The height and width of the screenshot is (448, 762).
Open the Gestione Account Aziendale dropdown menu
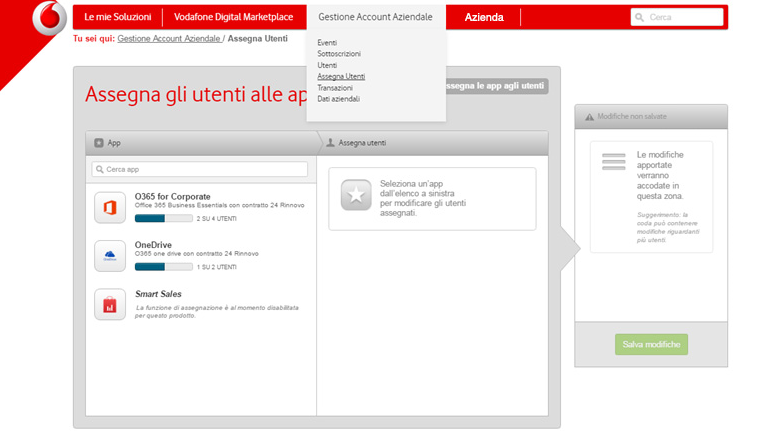[375, 17]
